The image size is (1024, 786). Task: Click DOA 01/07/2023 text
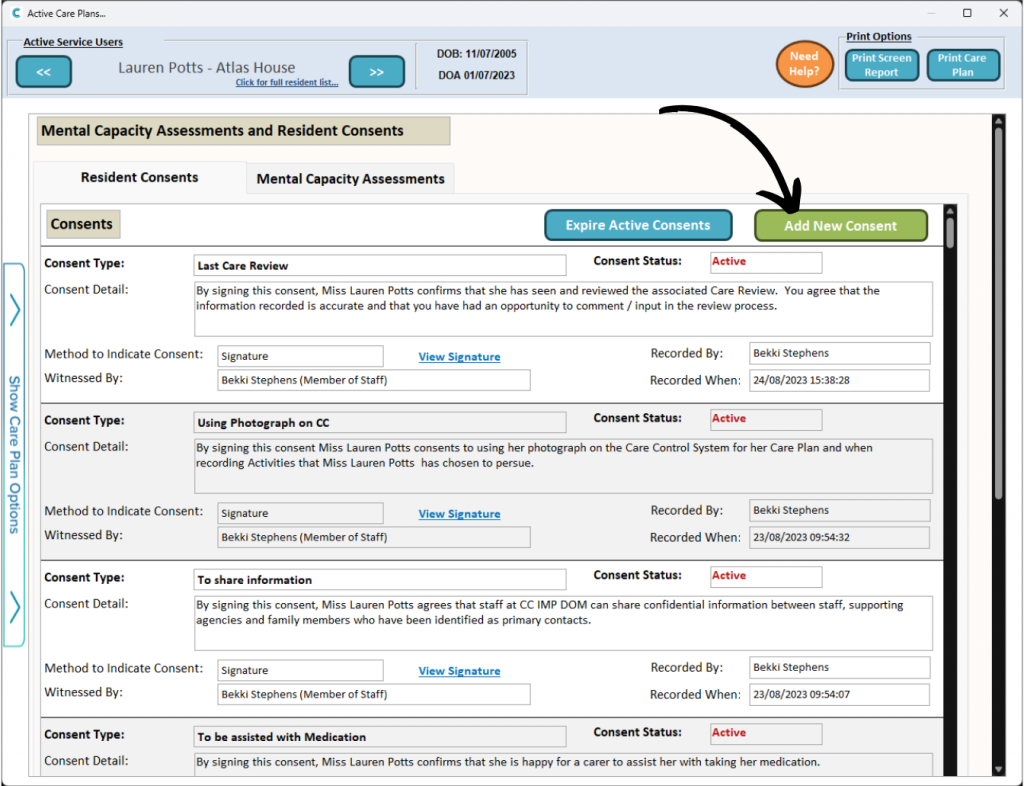click(477, 75)
